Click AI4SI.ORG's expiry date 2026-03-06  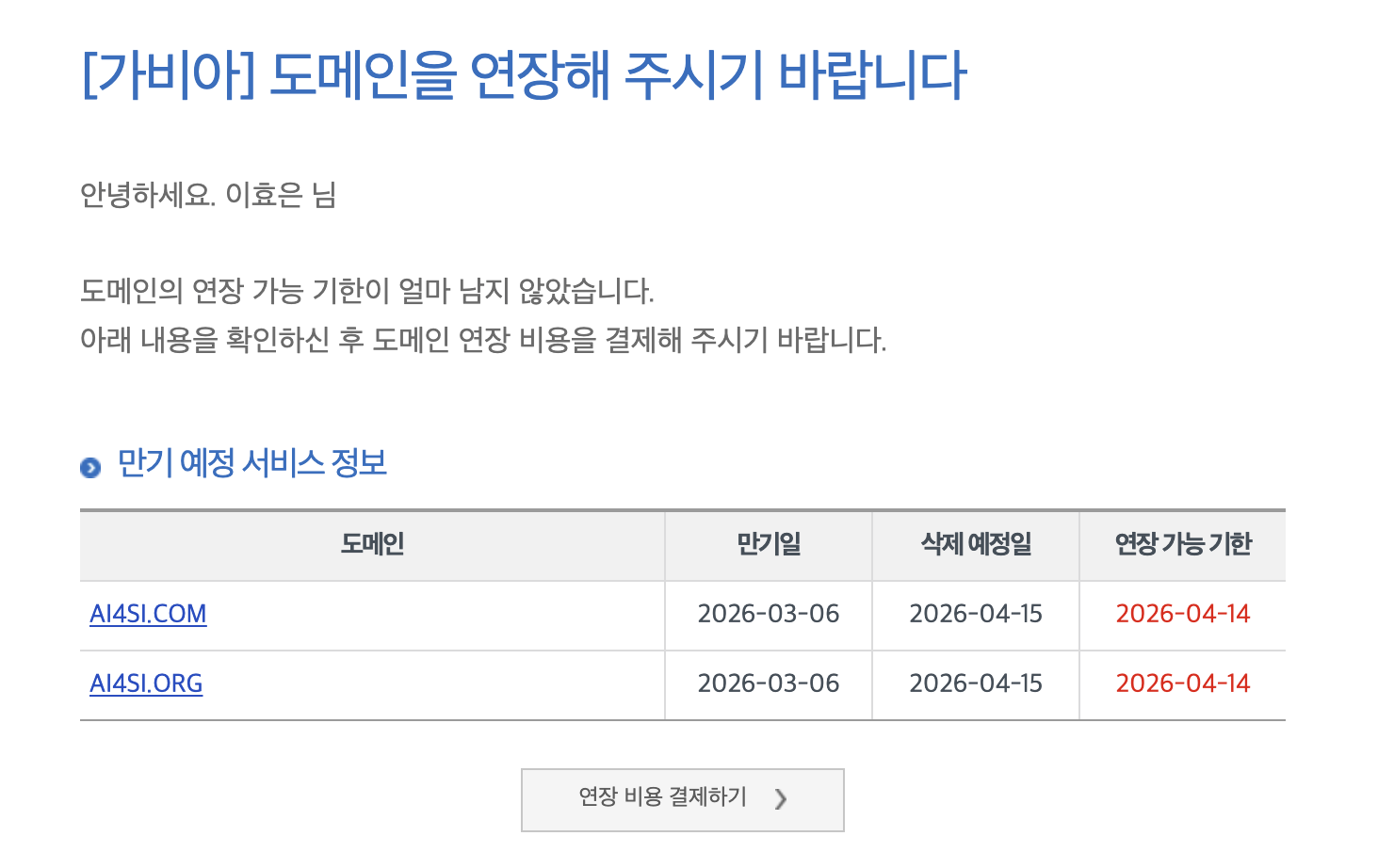tap(769, 683)
